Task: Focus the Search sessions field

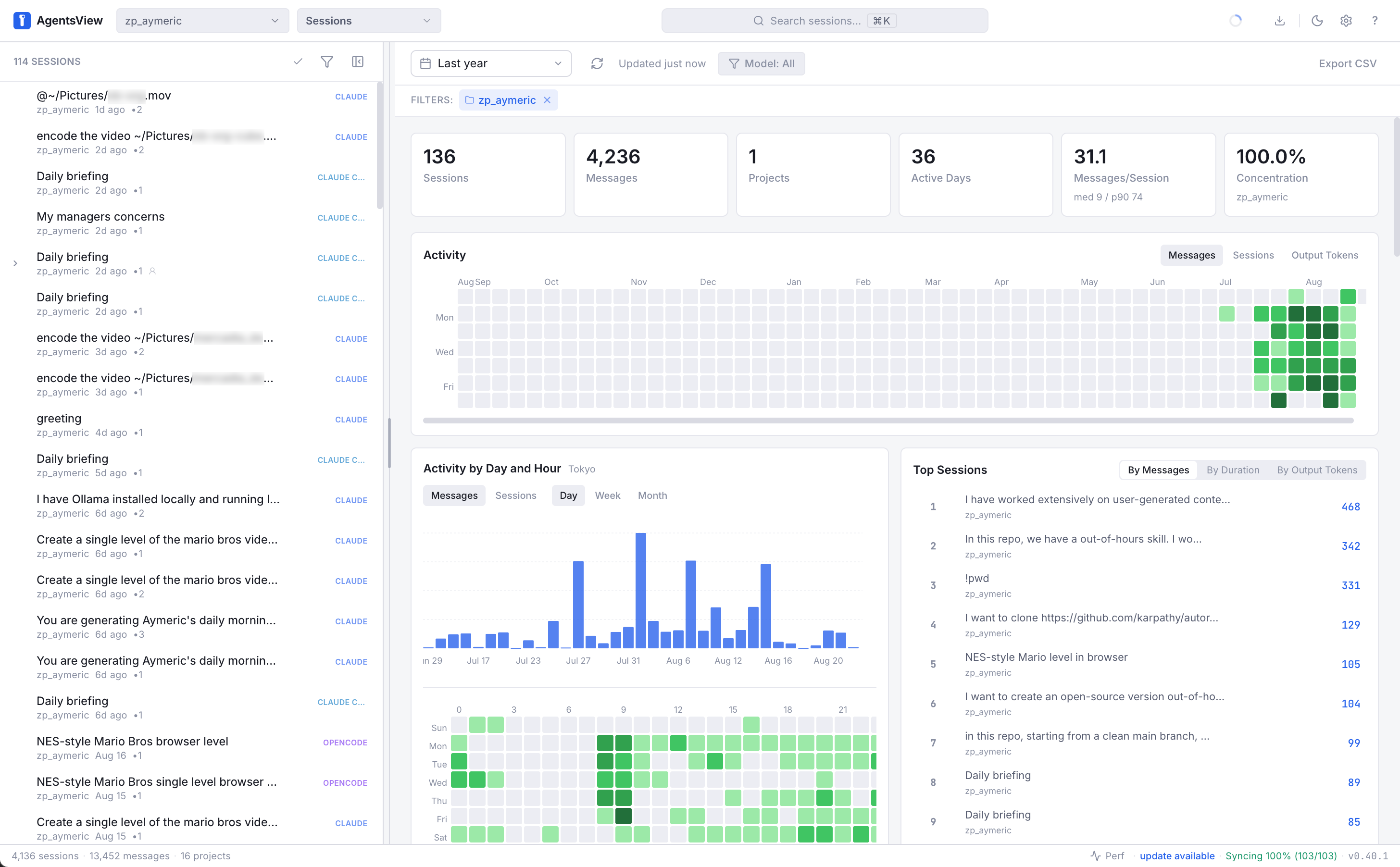Action: coord(824,21)
